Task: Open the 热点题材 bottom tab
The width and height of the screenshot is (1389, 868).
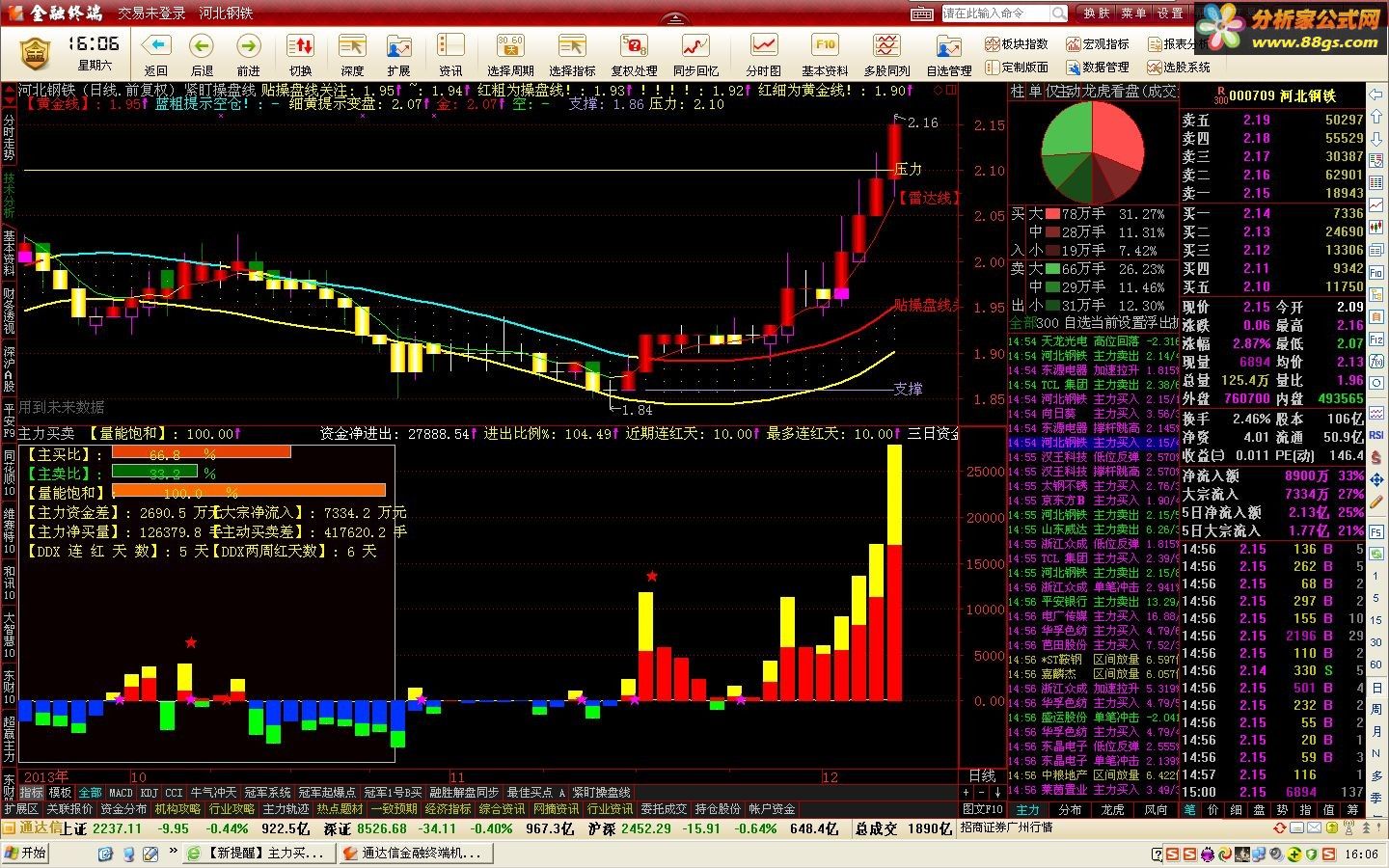Action: pyautogui.click(x=340, y=809)
